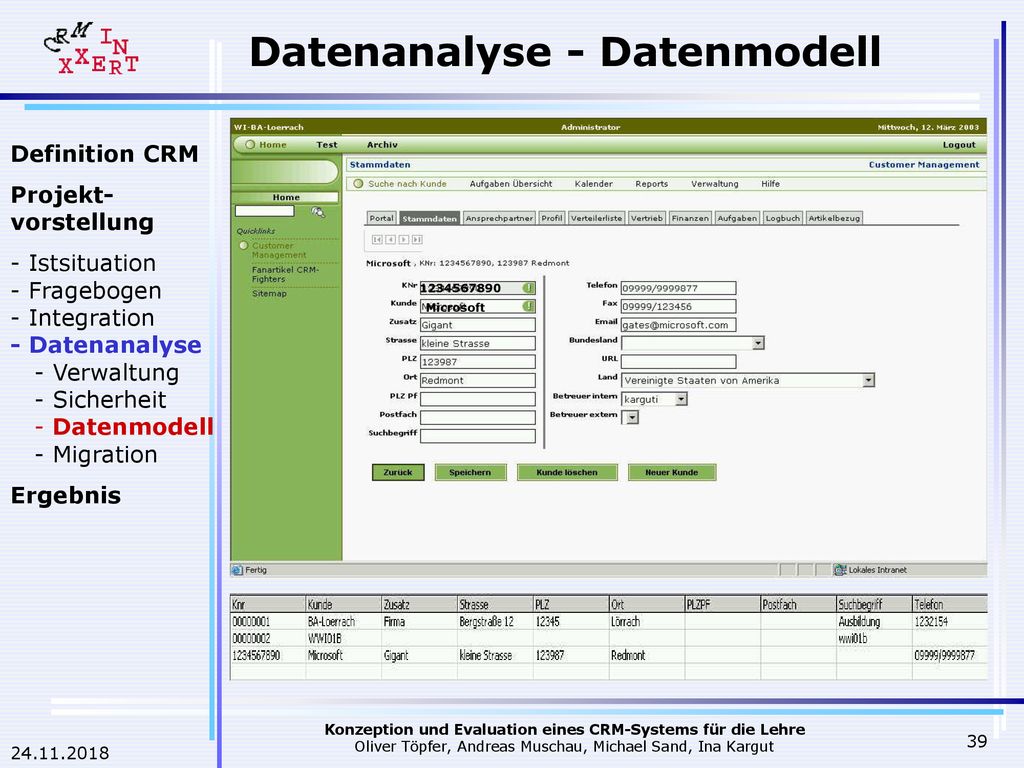This screenshot has width=1024, height=768.
Task: Click the Zusatz field containing Gigant
Action: click(x=477, y=325)
